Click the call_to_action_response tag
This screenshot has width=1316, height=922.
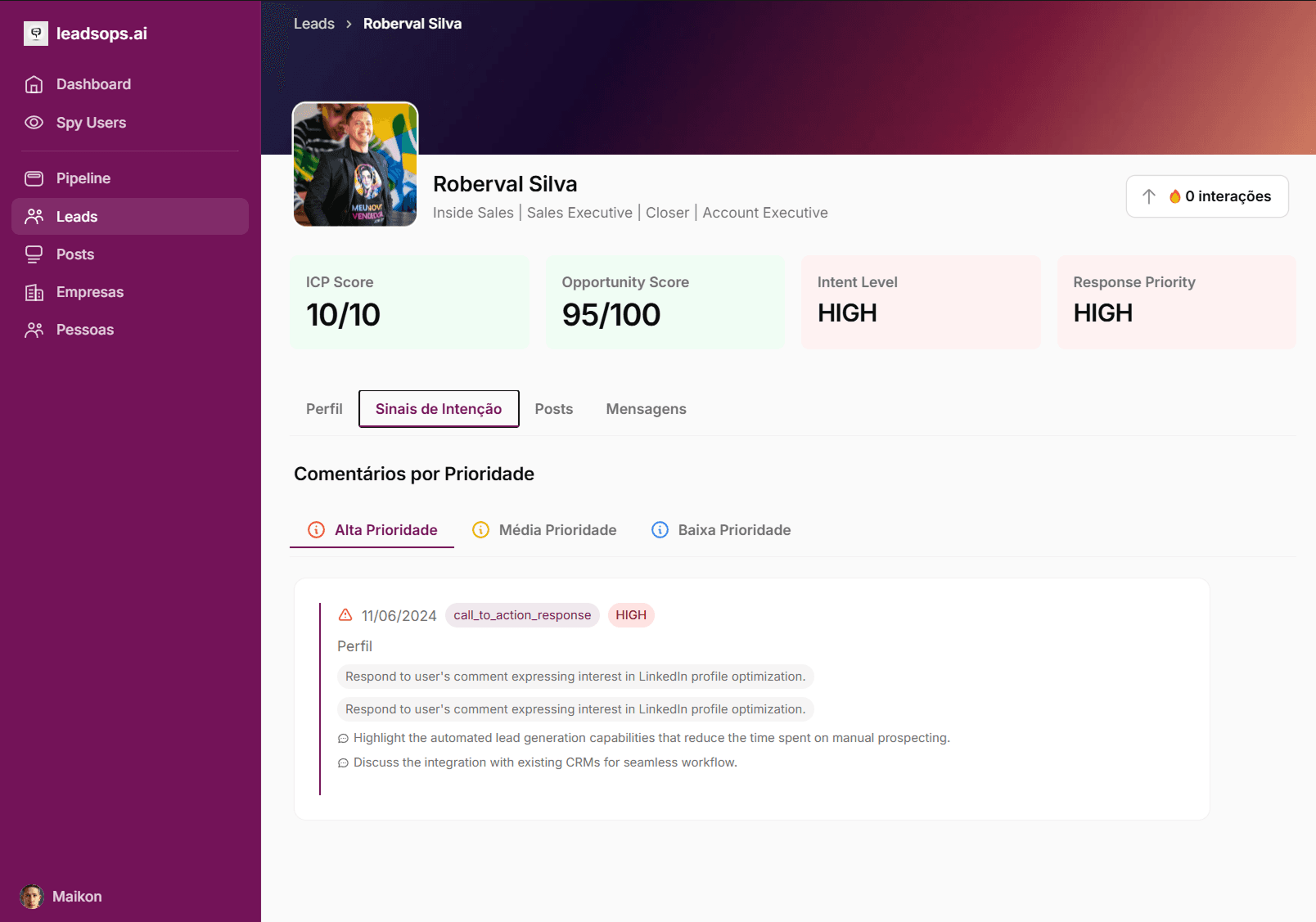pos(522,615)
